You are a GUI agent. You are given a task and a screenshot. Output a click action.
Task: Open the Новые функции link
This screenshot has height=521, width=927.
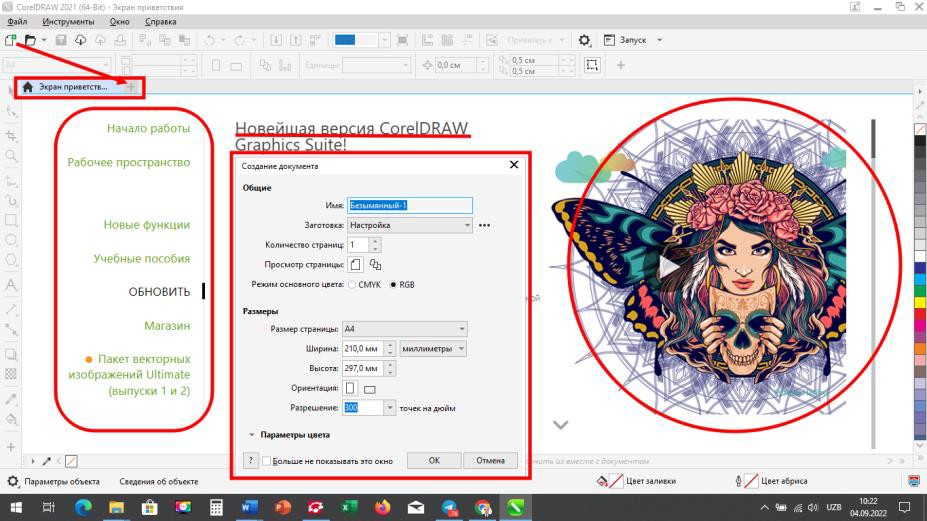[147, 225]
